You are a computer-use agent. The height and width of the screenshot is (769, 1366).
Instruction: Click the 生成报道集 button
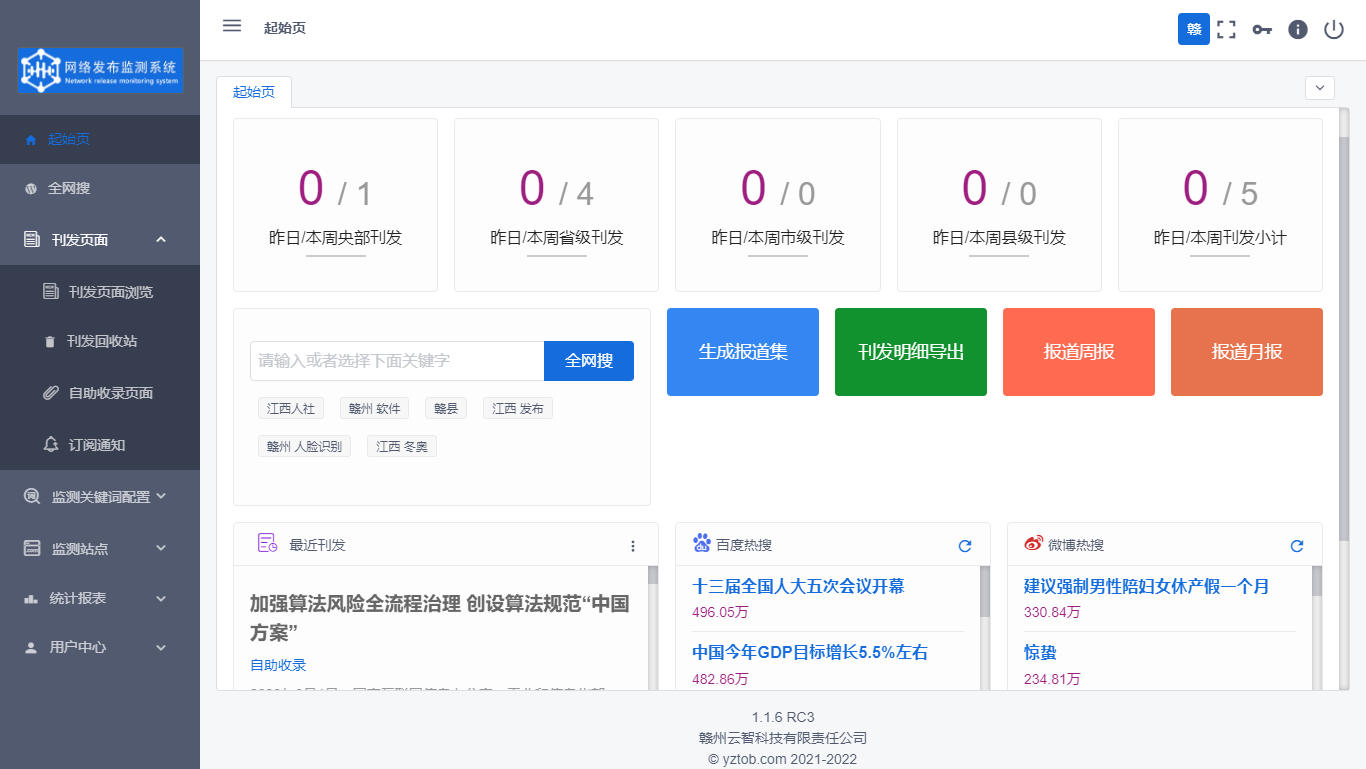[743, 352]
